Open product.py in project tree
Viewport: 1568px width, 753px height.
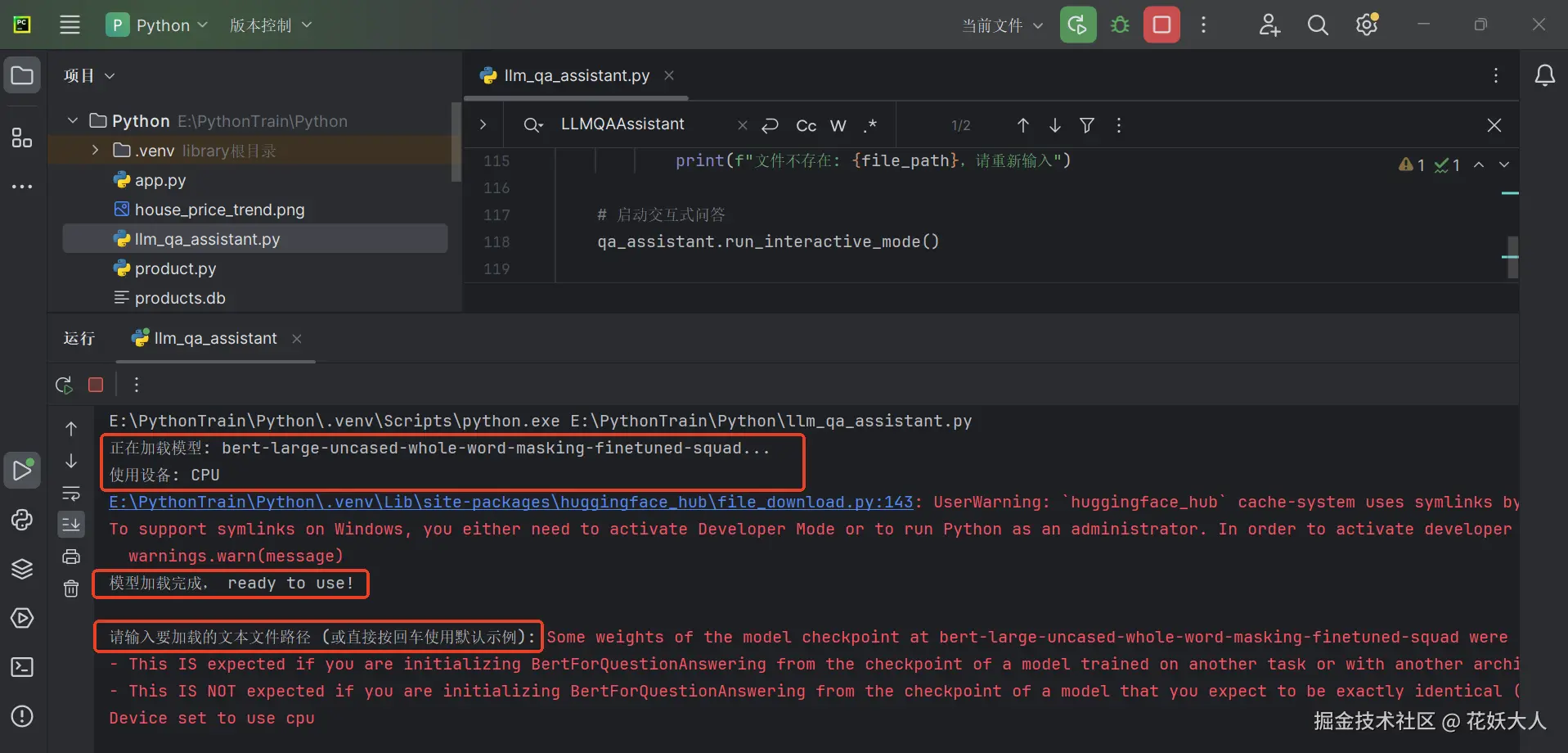point(175,268)
